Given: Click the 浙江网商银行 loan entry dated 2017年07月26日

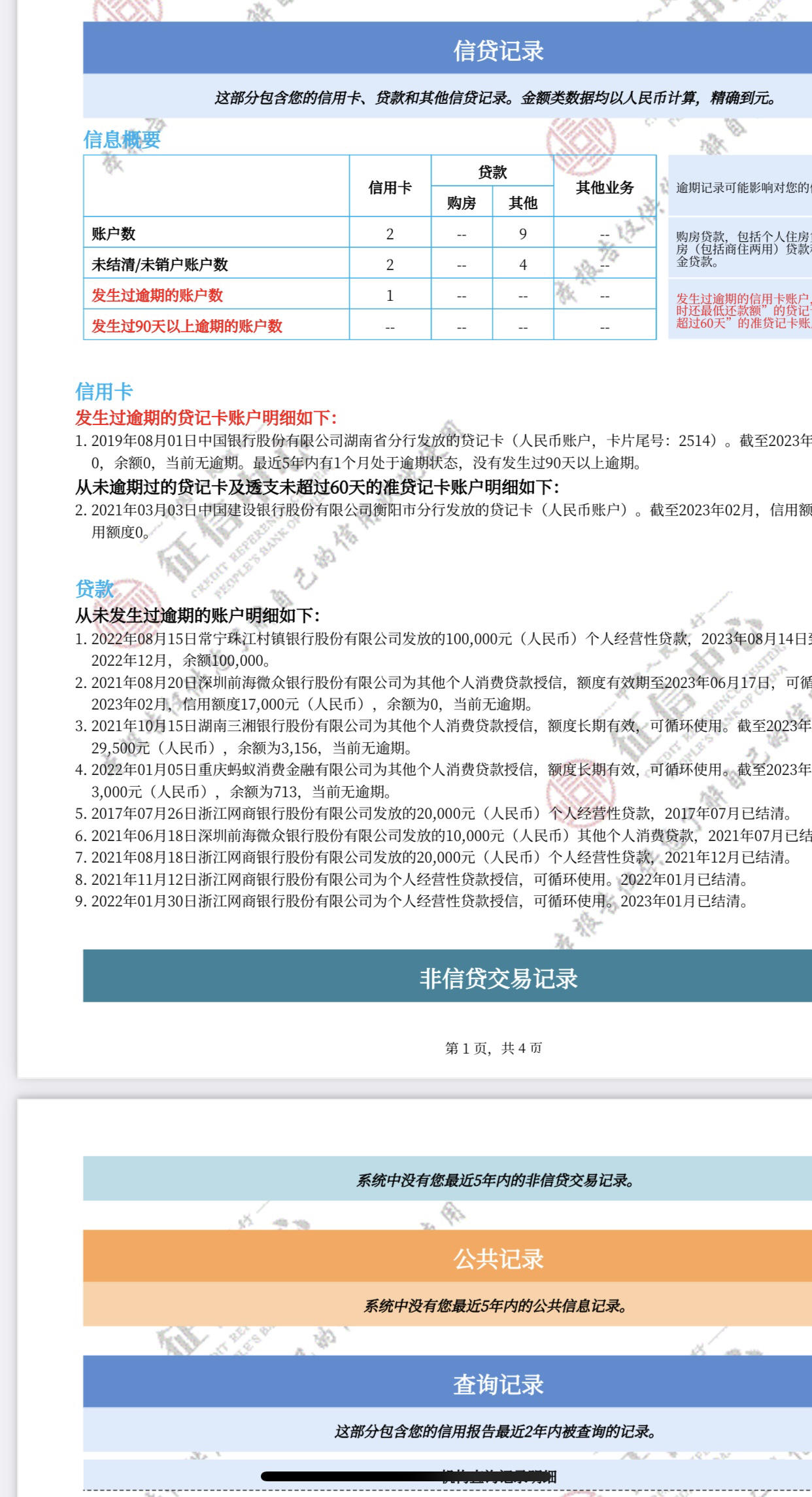Looking at the screenshot, I should (434, 814).
